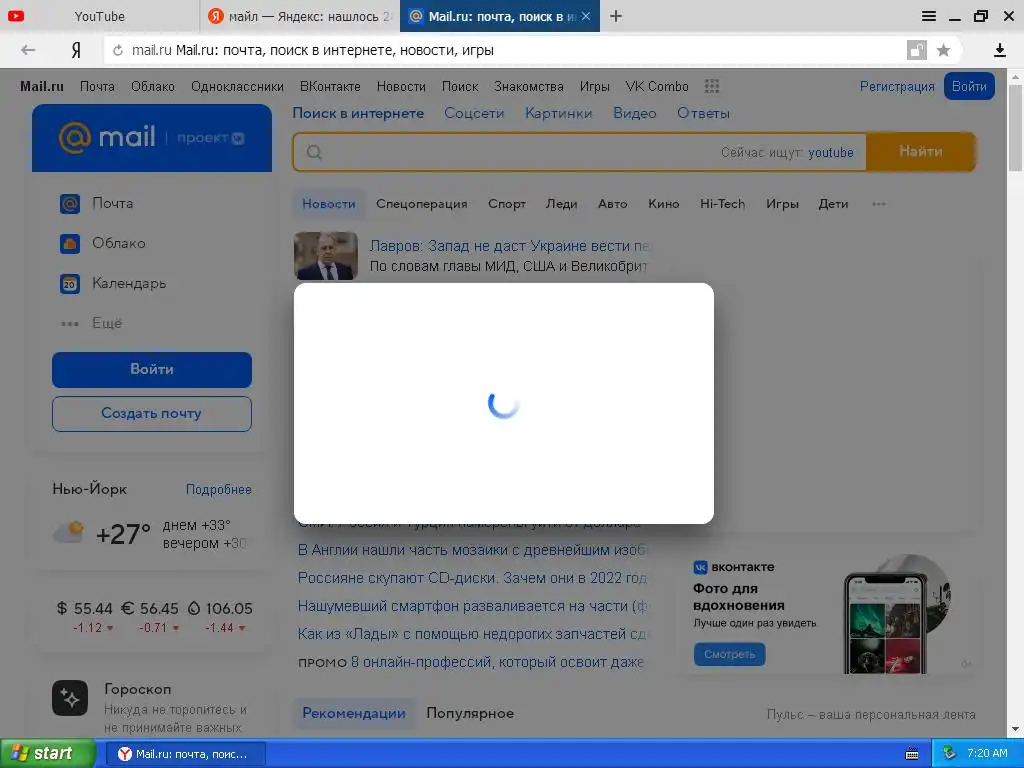1024x768 pixels.
Task: Open the Windows start menu
Action: click(x=47, y=754)
